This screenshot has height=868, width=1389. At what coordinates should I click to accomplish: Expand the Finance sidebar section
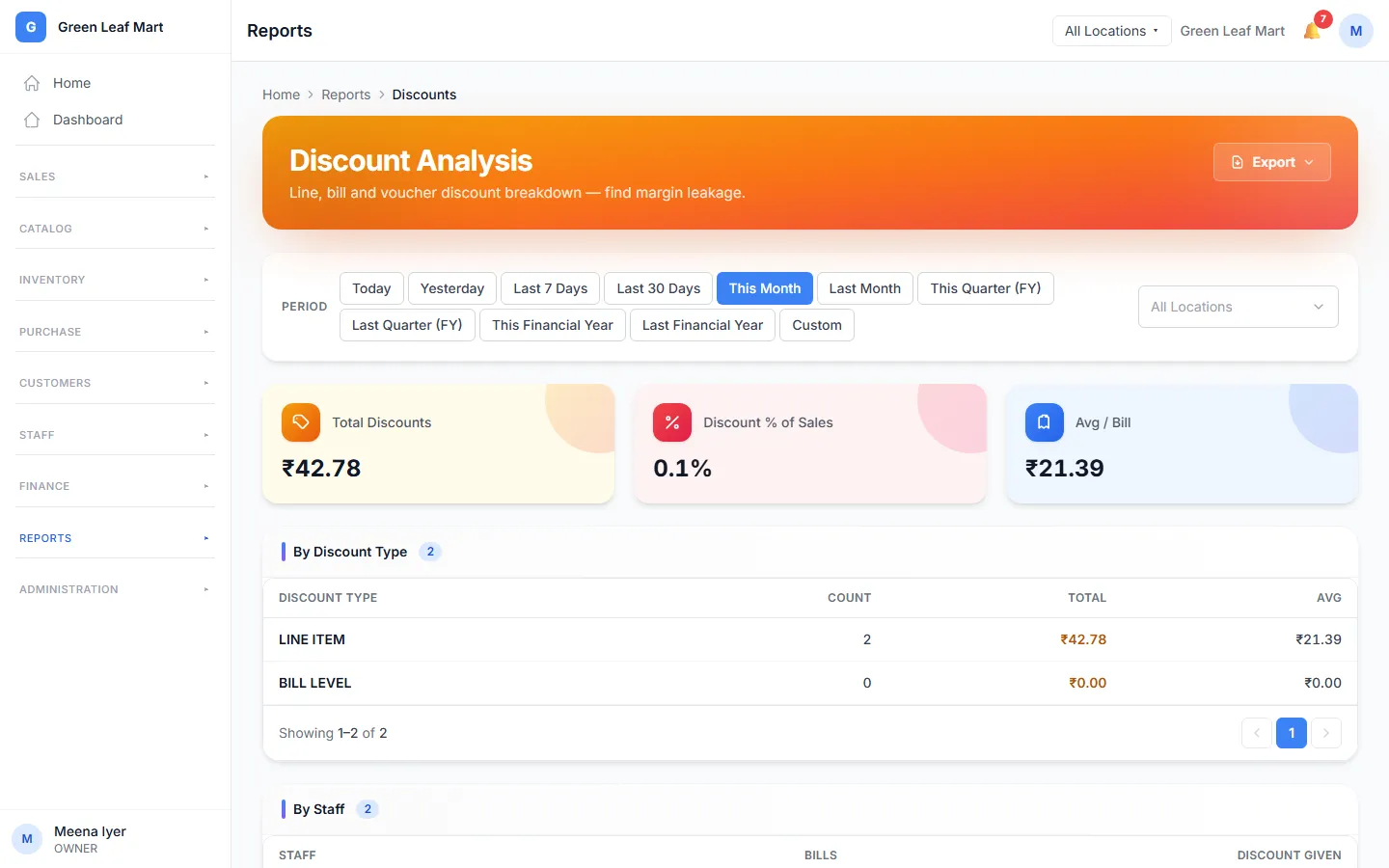coord(115,486)
